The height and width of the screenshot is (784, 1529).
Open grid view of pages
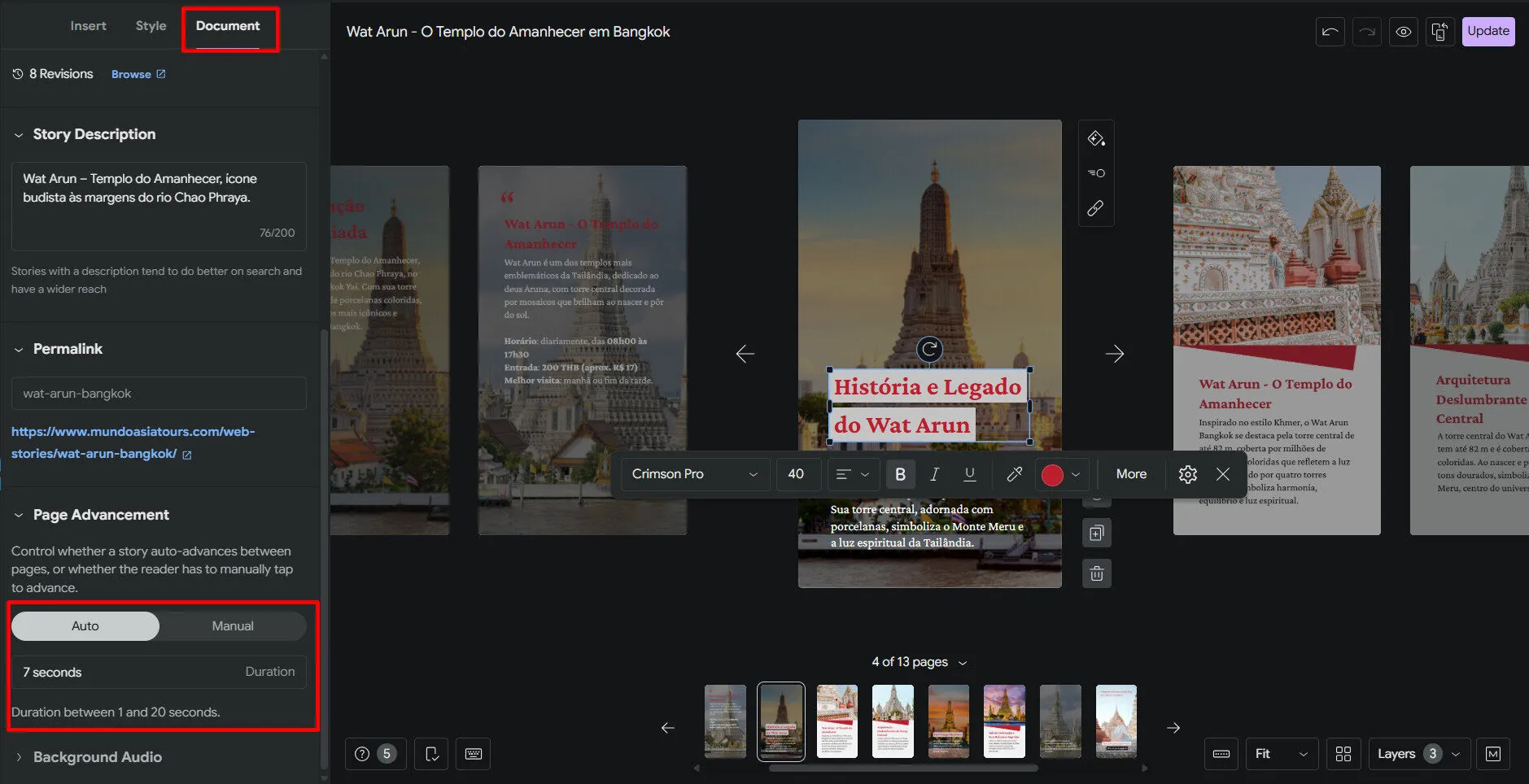(1343, 754)
